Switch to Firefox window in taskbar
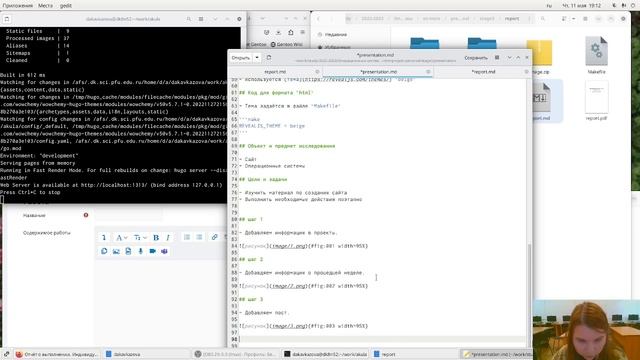 (57, 354)
